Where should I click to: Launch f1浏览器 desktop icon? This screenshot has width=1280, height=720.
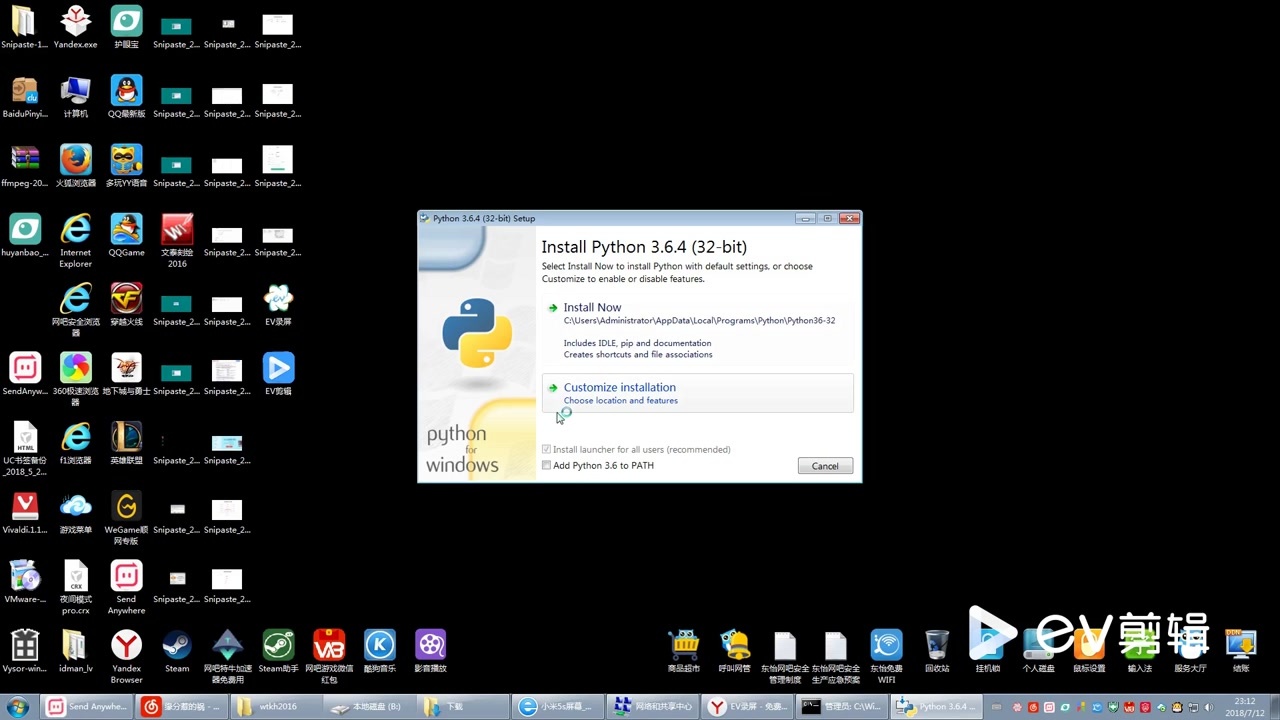coord(75,444)
